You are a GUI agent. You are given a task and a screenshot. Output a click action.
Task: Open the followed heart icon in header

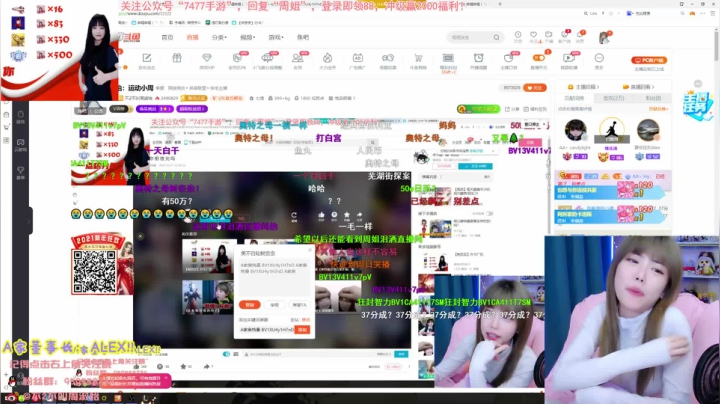[533, 35]
